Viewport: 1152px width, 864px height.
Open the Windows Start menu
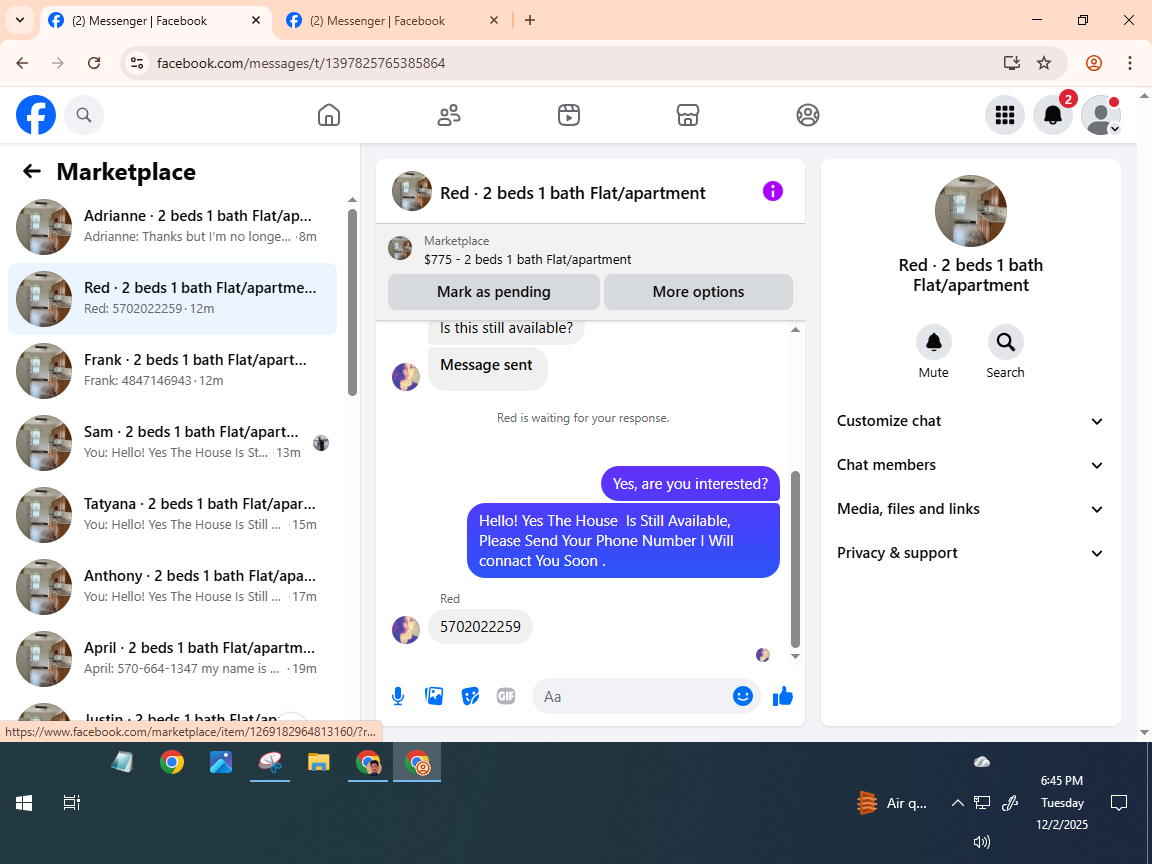click(x=24, y=803)
